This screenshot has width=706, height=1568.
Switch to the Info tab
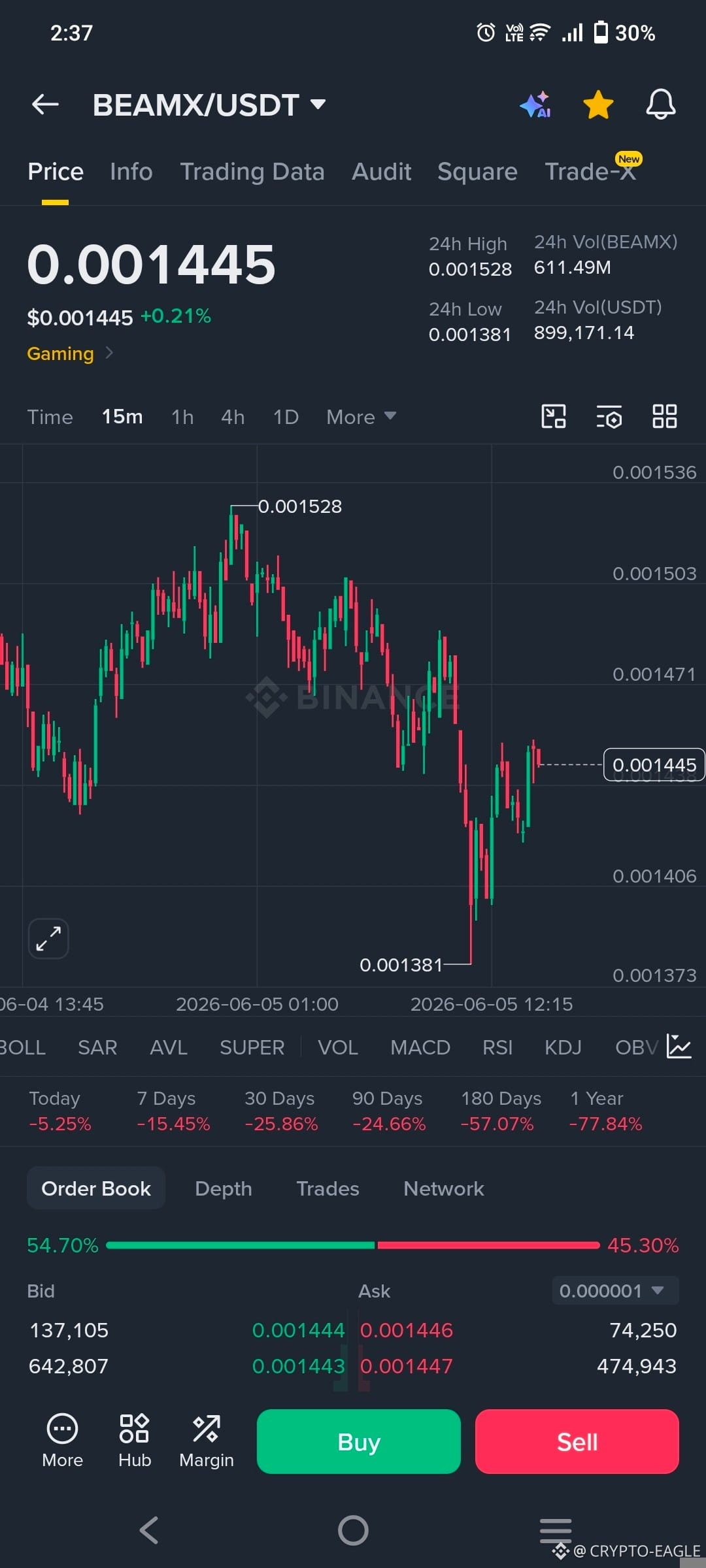[x=131, y=172]
